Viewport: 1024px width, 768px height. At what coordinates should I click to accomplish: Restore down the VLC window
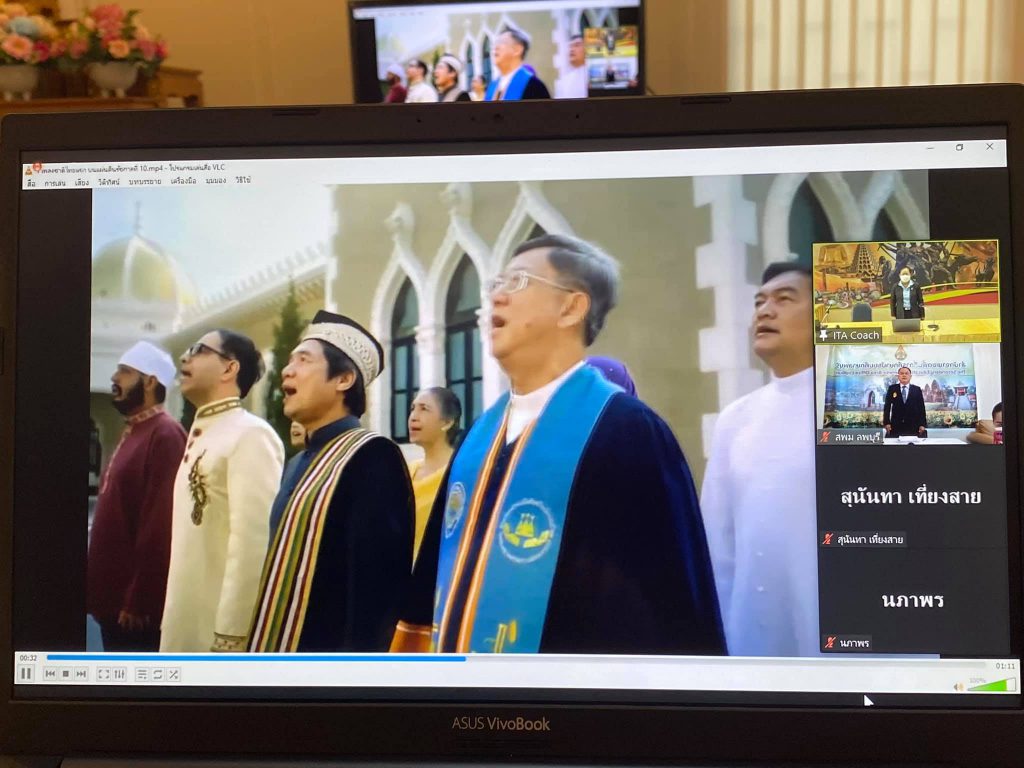click(959, 148)
